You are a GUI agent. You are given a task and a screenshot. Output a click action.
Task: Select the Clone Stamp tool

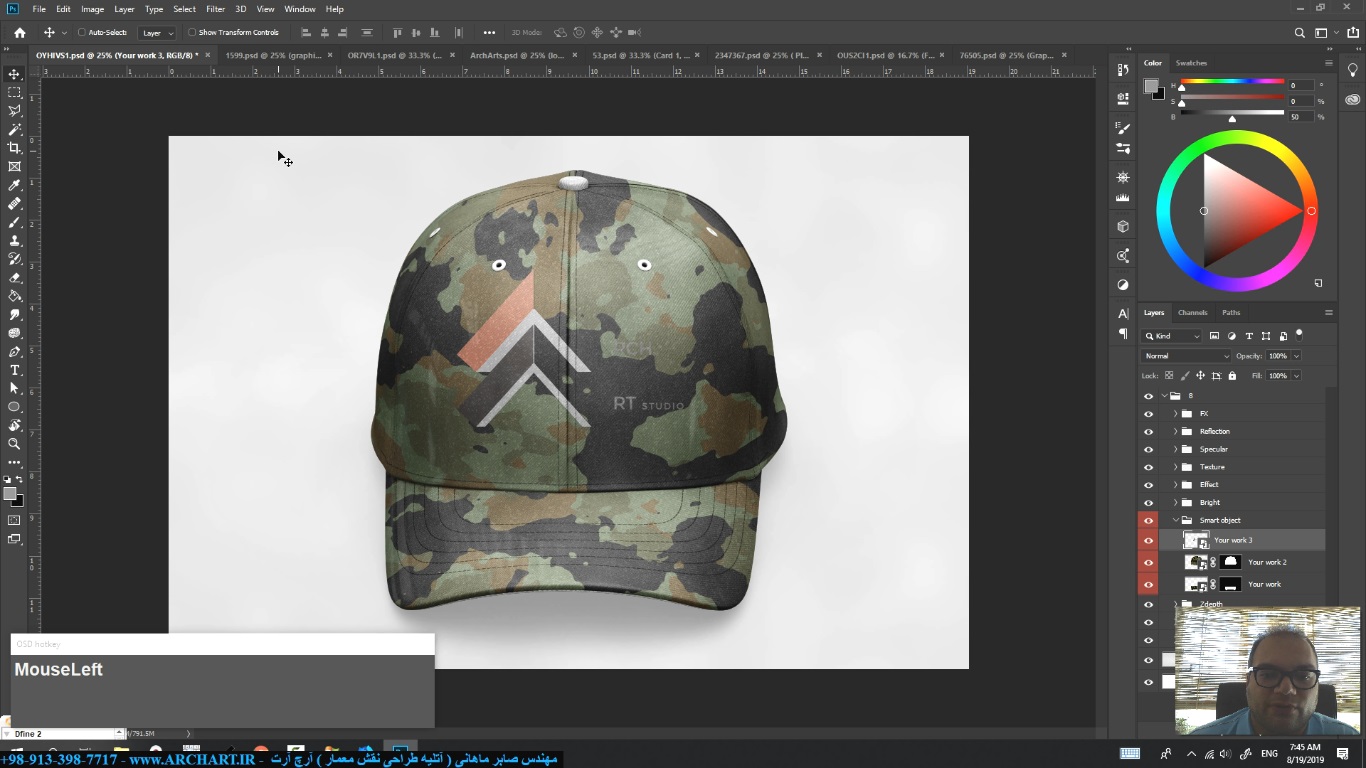coord(14,240)
